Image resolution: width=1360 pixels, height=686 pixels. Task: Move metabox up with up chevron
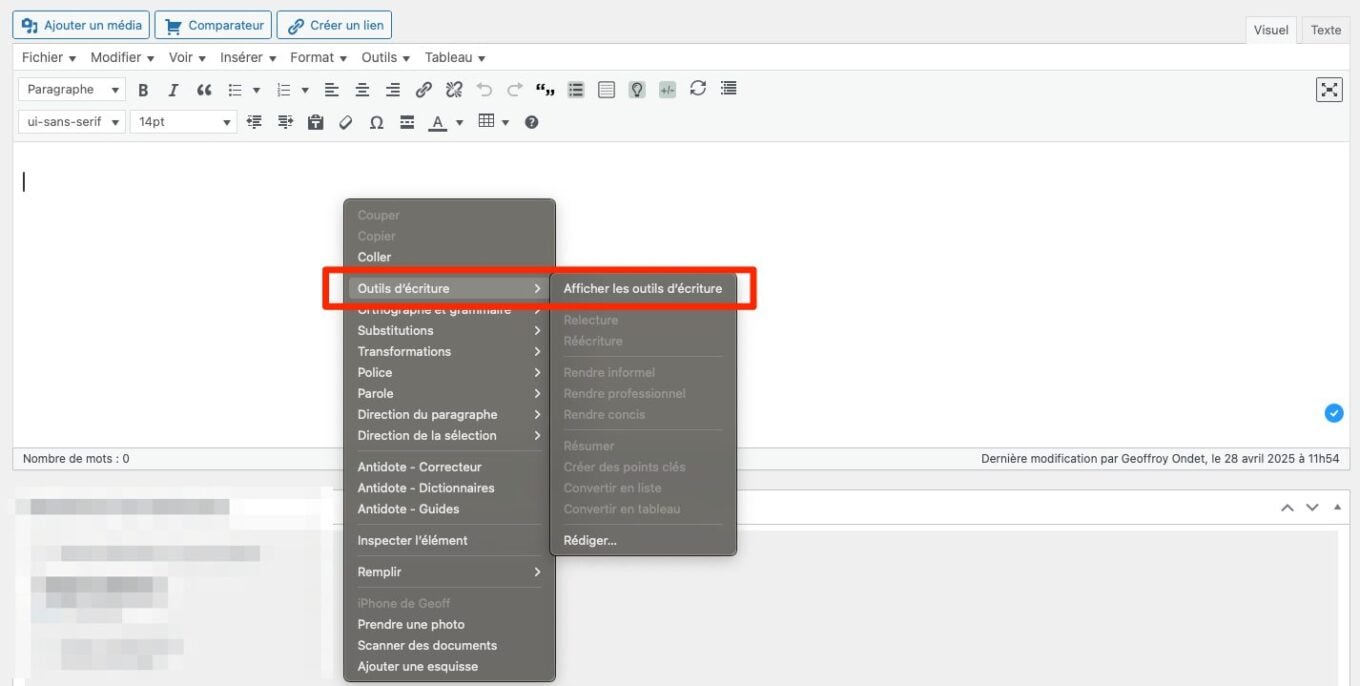1288,508
